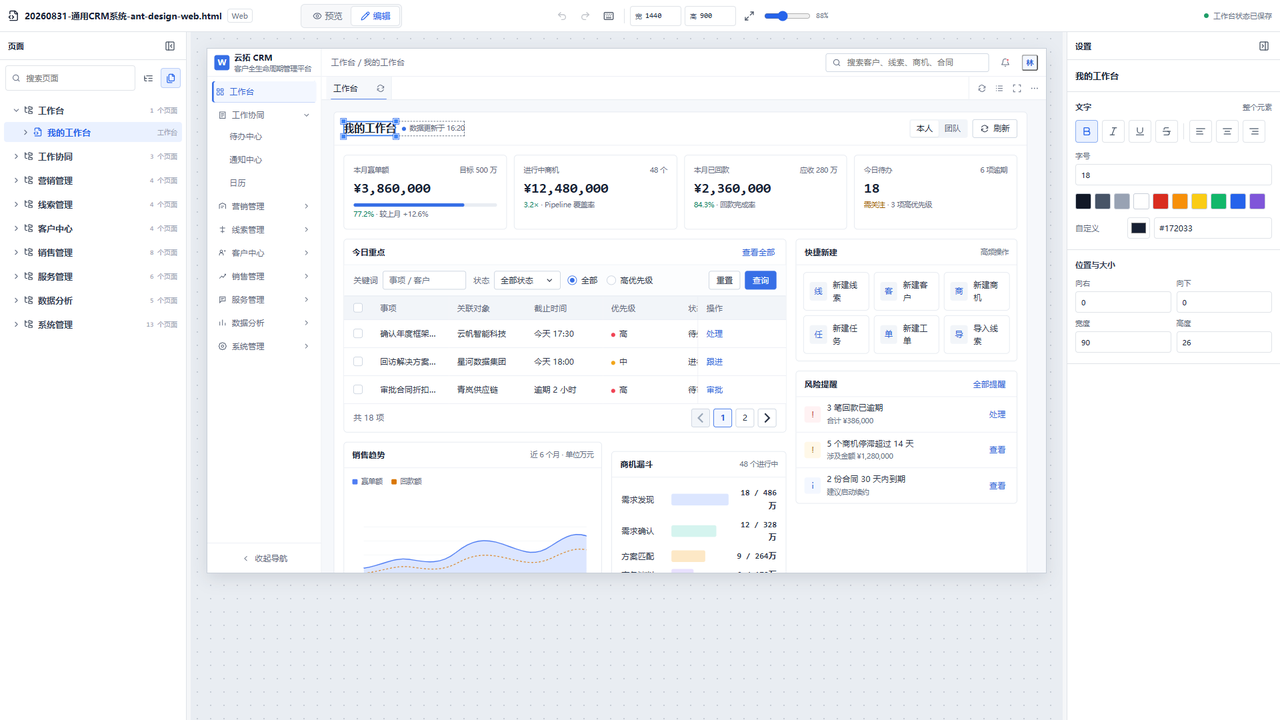This screenshot has width=1280, height=720.
Task: Open notification bell in CRM header
Action: [1005, 62]
